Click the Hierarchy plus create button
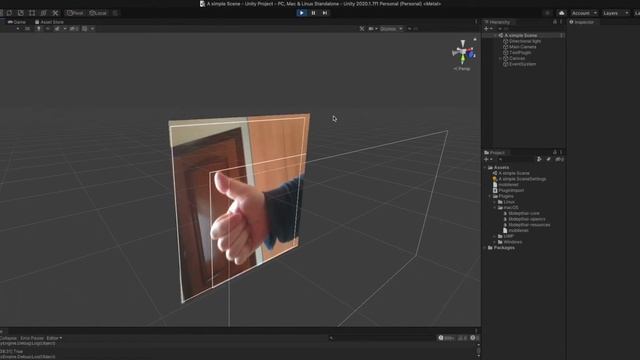The width and height of the screenshot is (640, 360). [486, 29]
